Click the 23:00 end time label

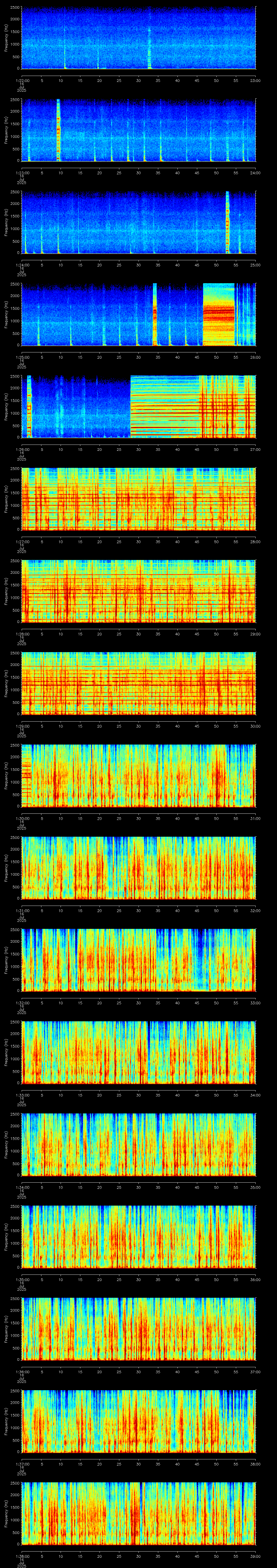coord(255,80)
